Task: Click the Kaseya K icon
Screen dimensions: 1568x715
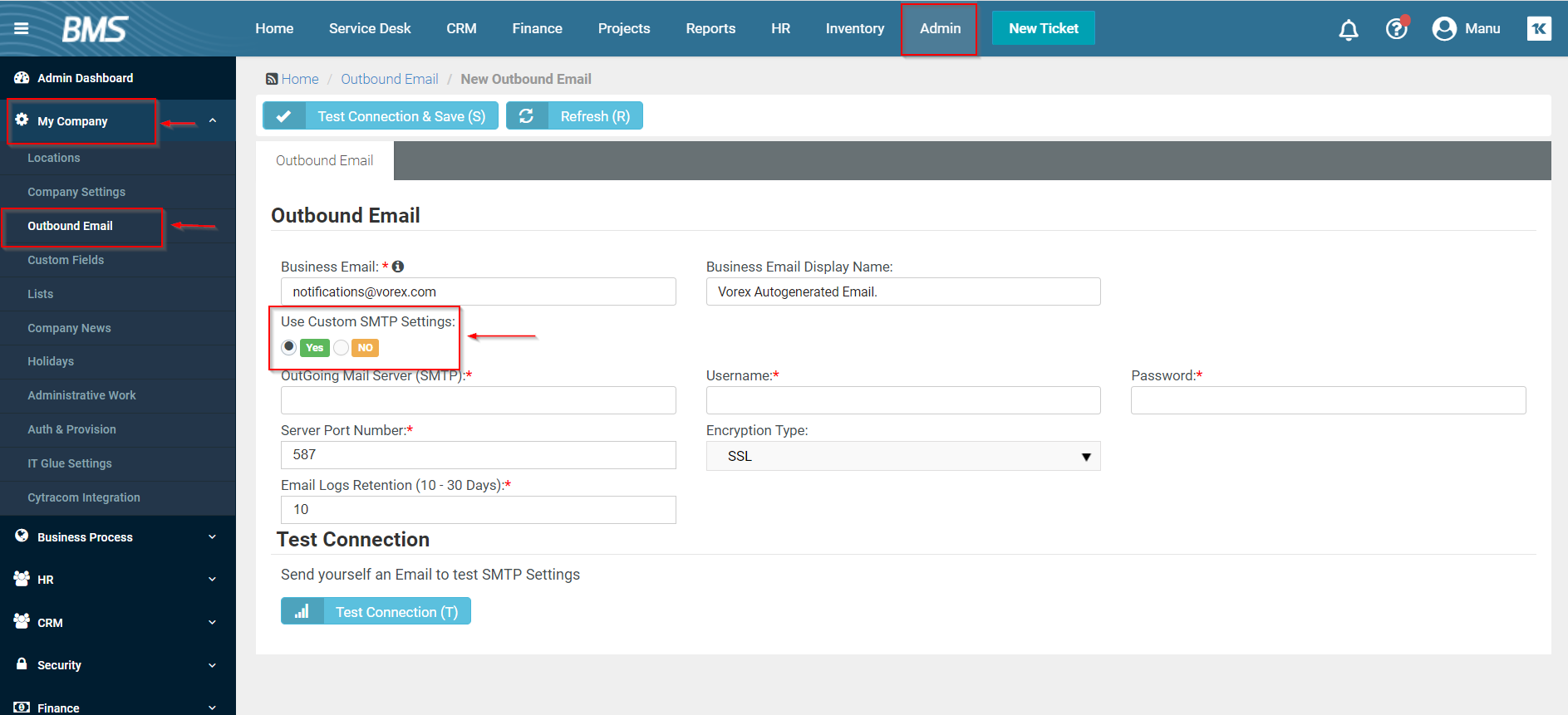Action: 1539,28
